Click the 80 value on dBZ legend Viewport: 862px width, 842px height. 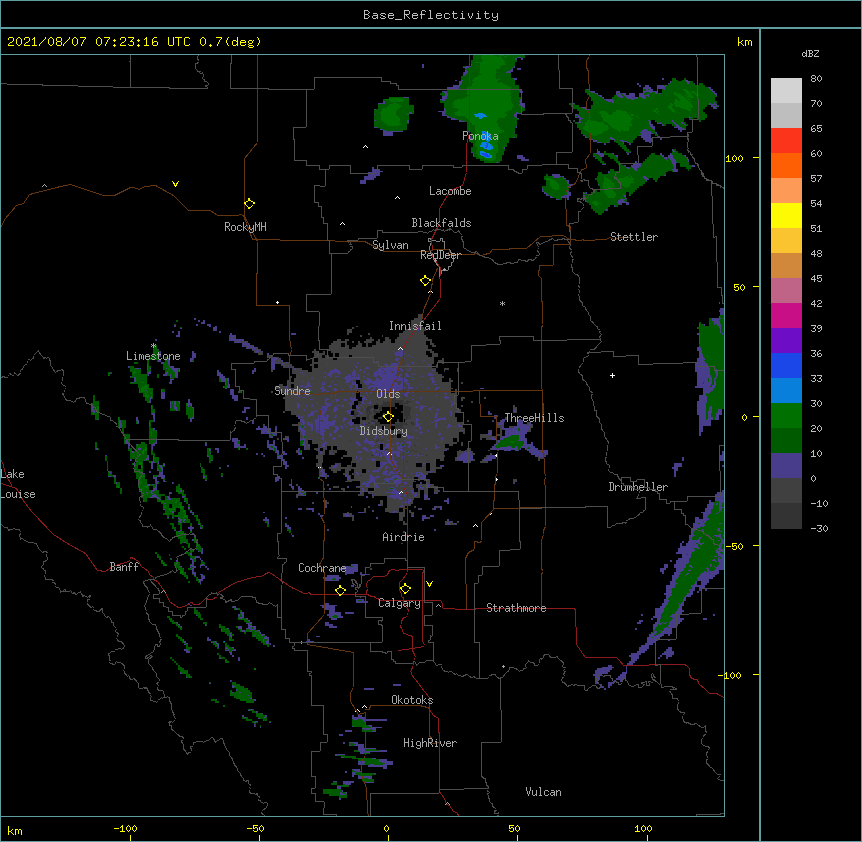[816, 79]
